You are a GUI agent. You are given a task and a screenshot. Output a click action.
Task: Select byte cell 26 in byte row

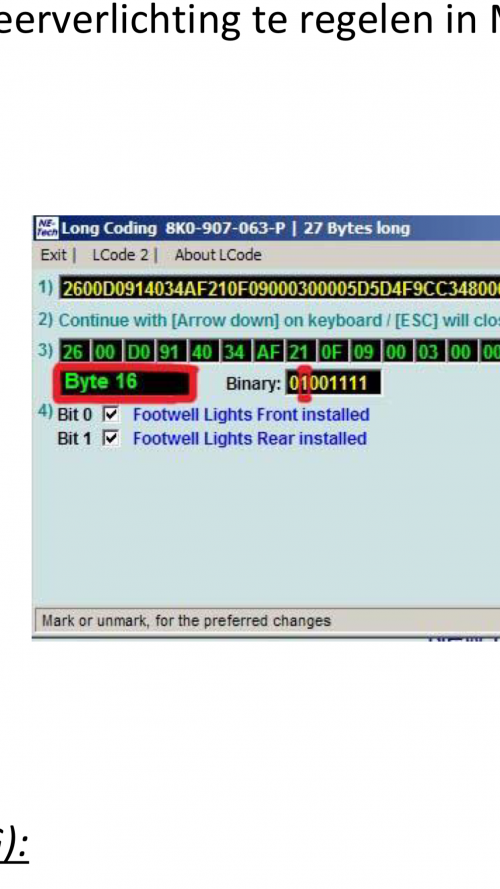(x=72, y=352)
